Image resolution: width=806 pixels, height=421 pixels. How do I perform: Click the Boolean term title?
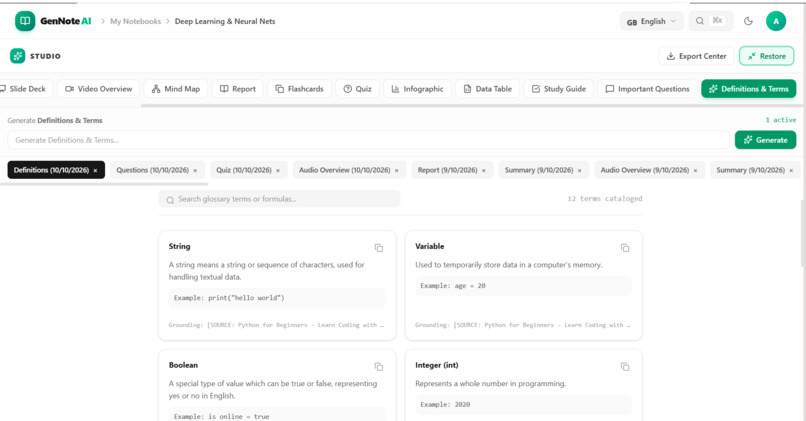click(x=183, y=365)
